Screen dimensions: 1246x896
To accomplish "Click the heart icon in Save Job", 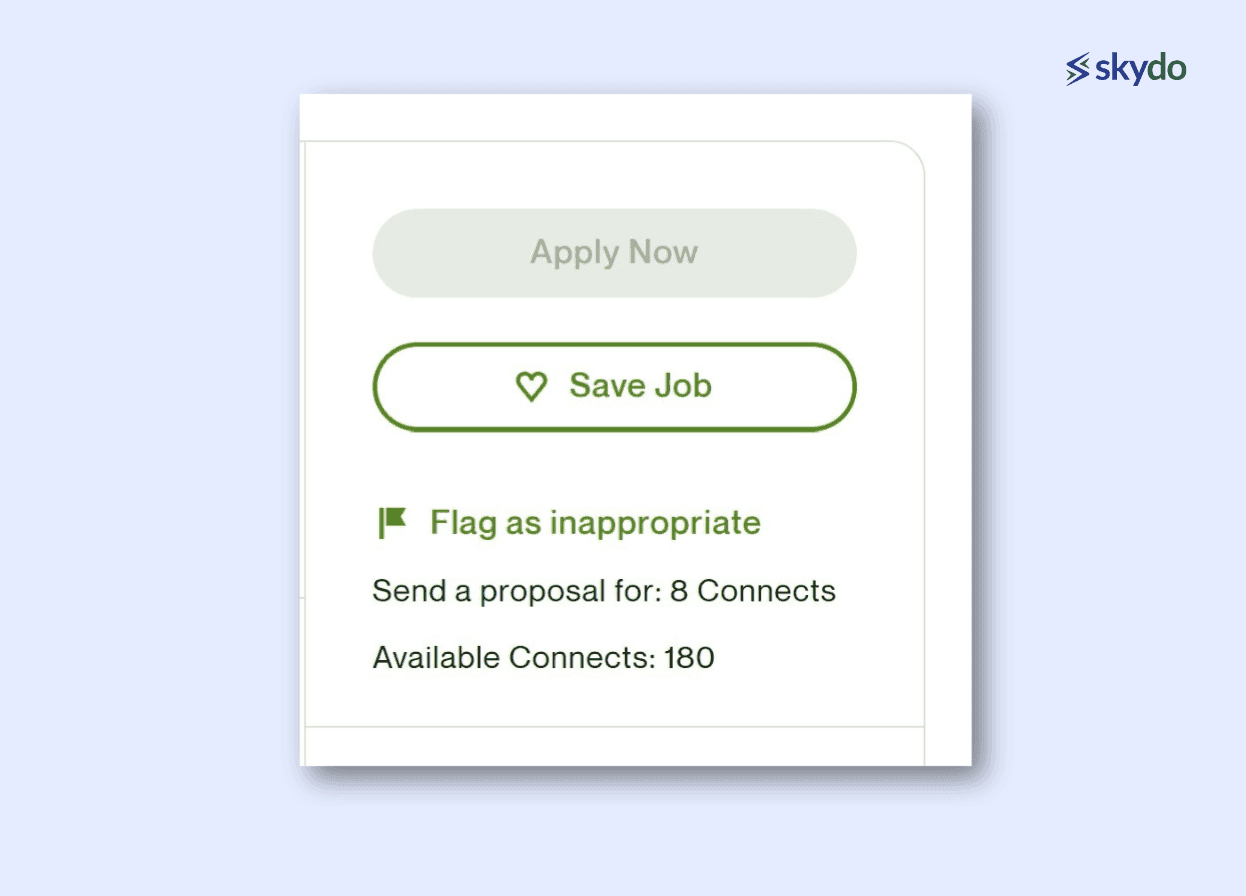I will (x=531, y=387).
